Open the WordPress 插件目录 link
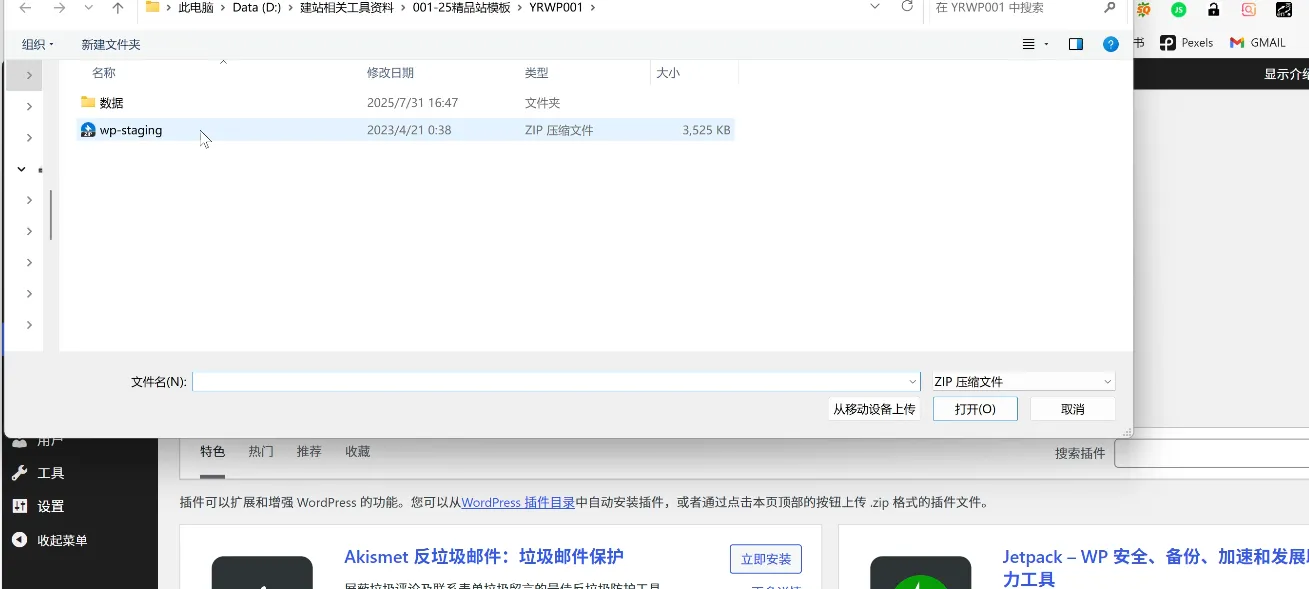 point(518,503)
